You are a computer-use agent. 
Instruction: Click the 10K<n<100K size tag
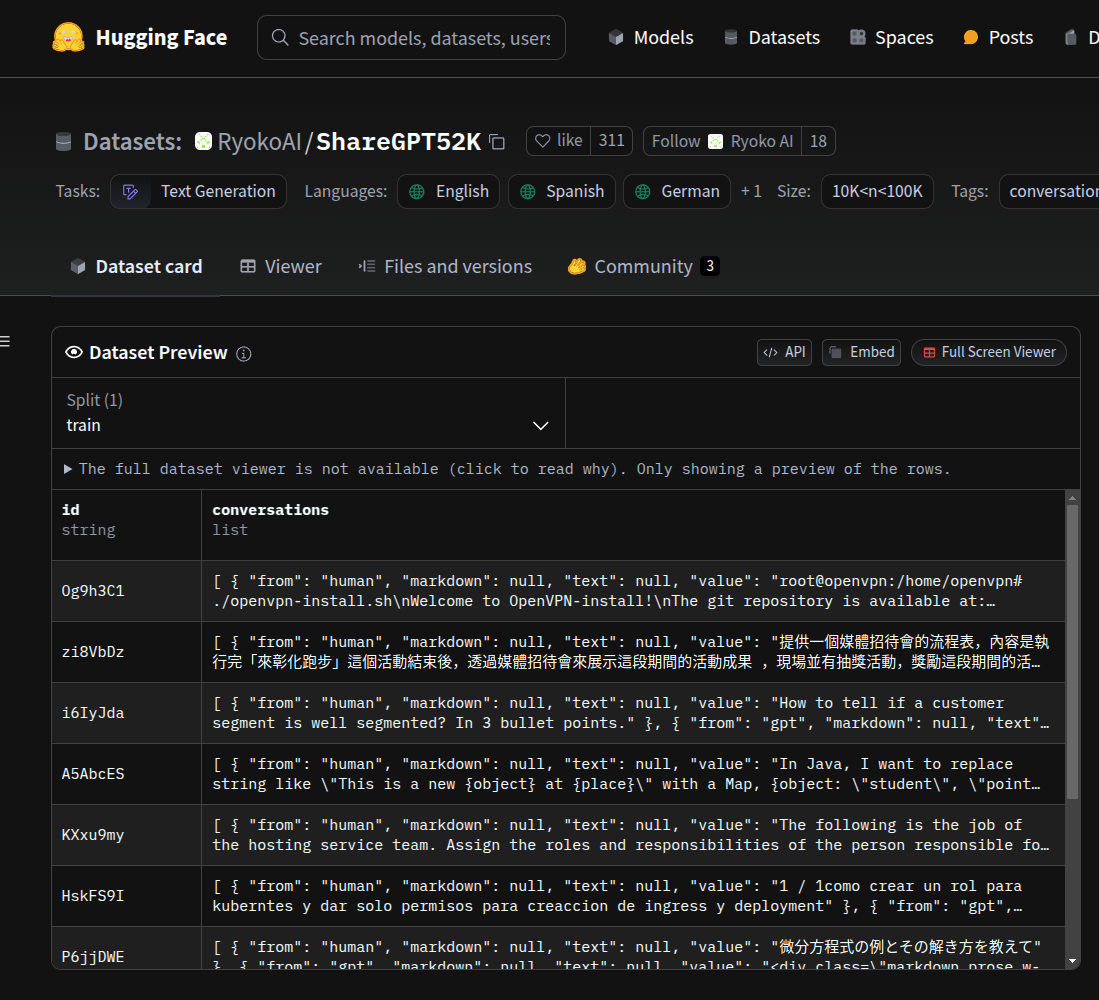pos(877,191)
